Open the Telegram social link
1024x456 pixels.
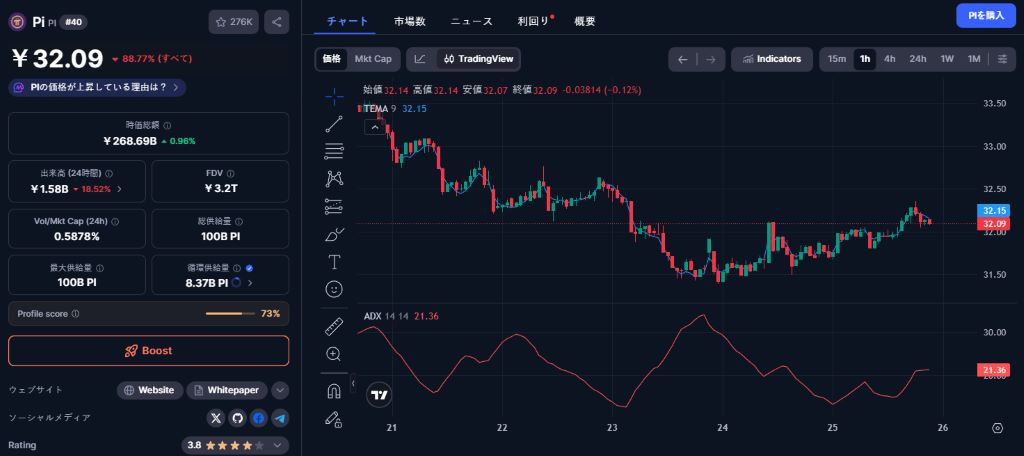pyautogui.click(x=280, y=418)
